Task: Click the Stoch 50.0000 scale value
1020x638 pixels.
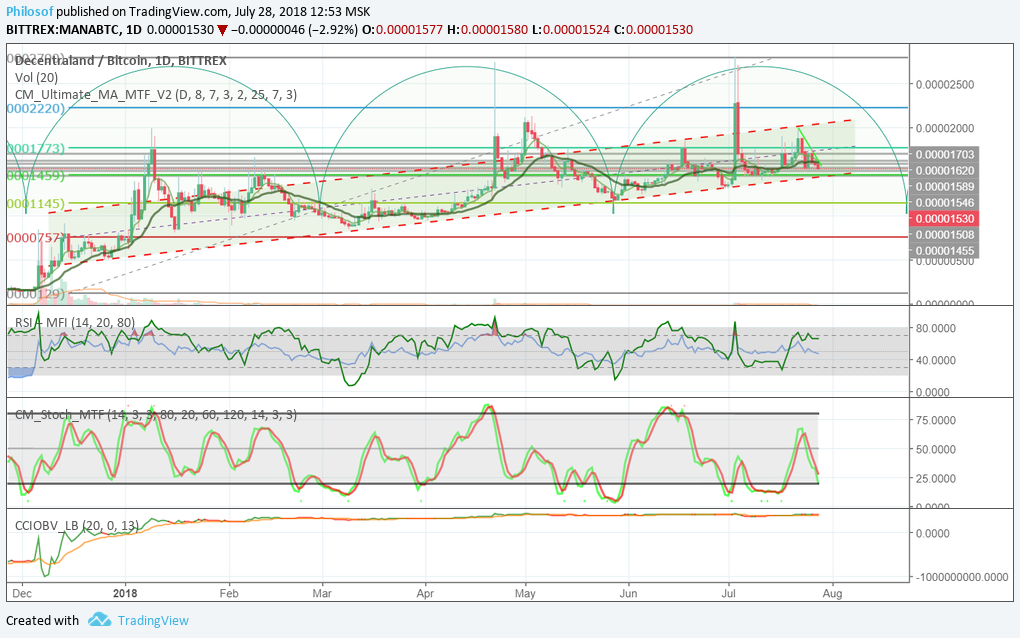Action: 935,449
